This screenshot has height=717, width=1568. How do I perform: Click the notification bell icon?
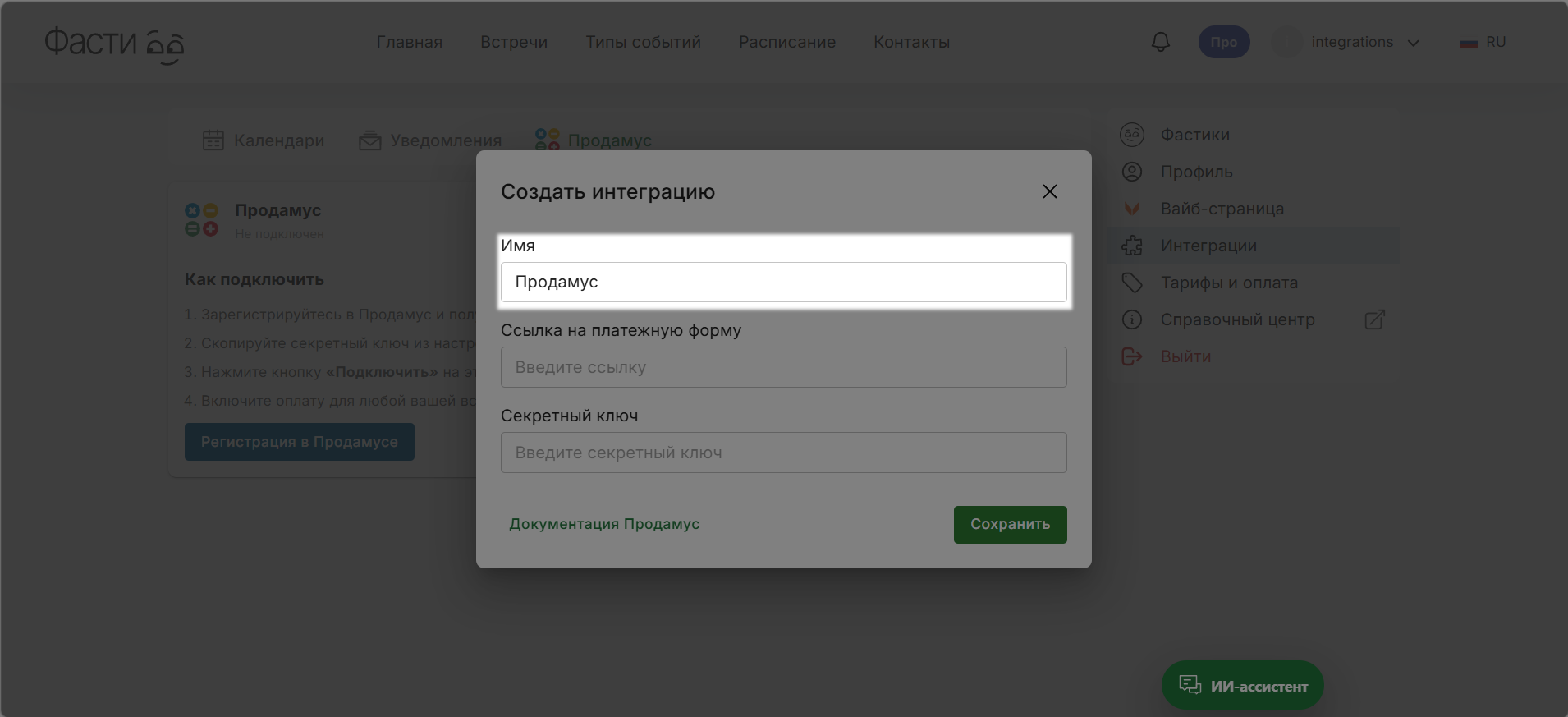click(x=1160, y=42)
